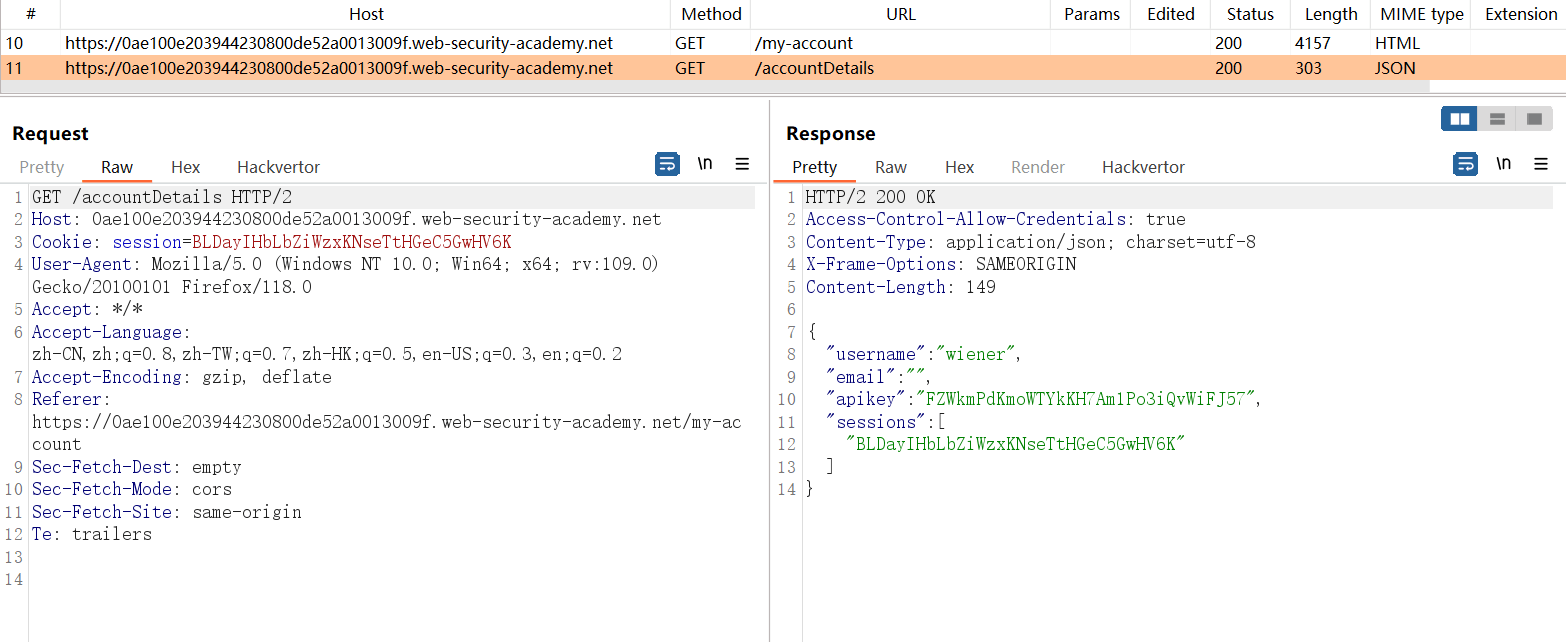Switch to side-by-side layout view
The height and width of the screenshot is (642, 1566).
1460,119
